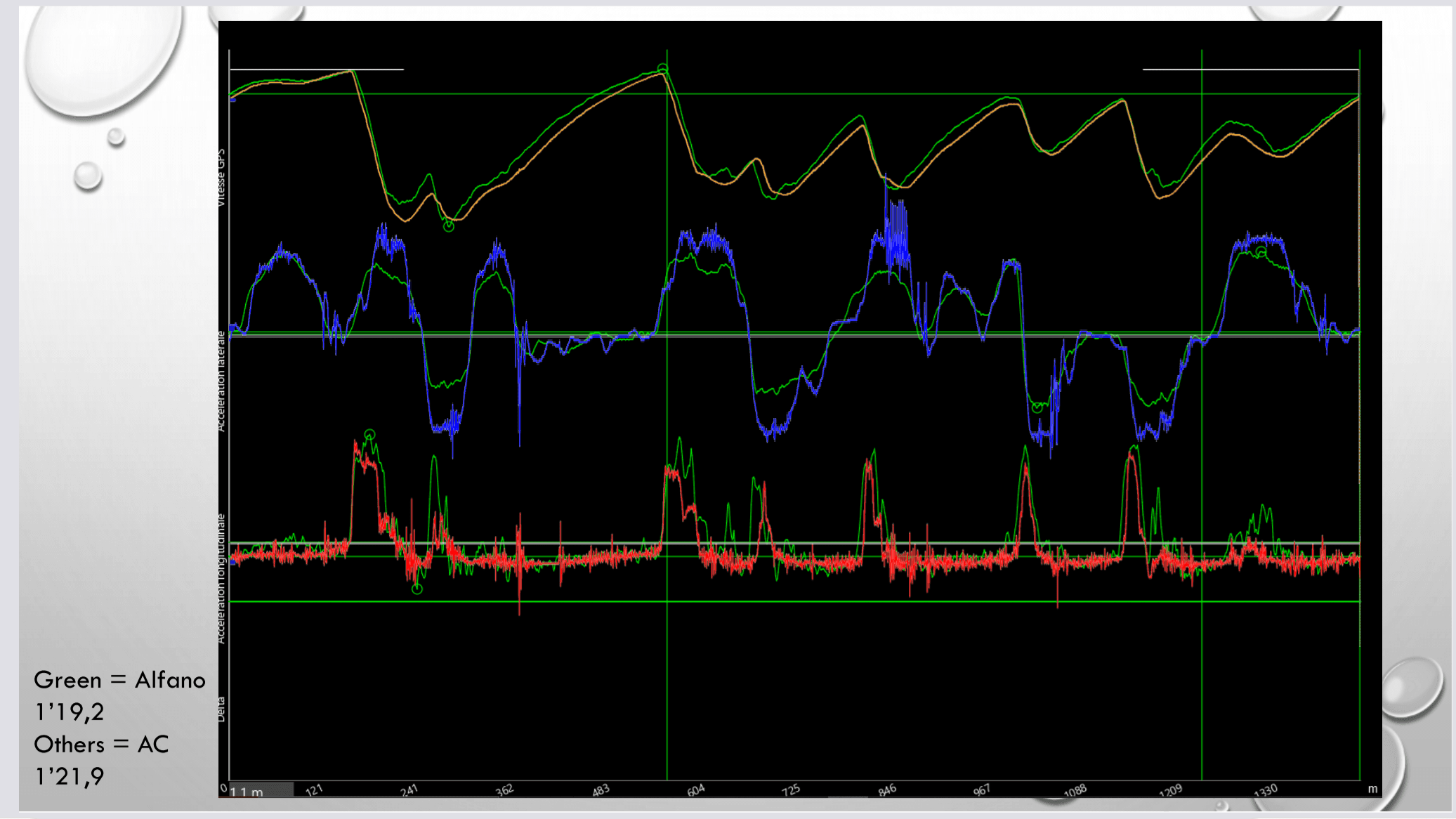Click the green circle marker at speed curve peak

[662, 69]
